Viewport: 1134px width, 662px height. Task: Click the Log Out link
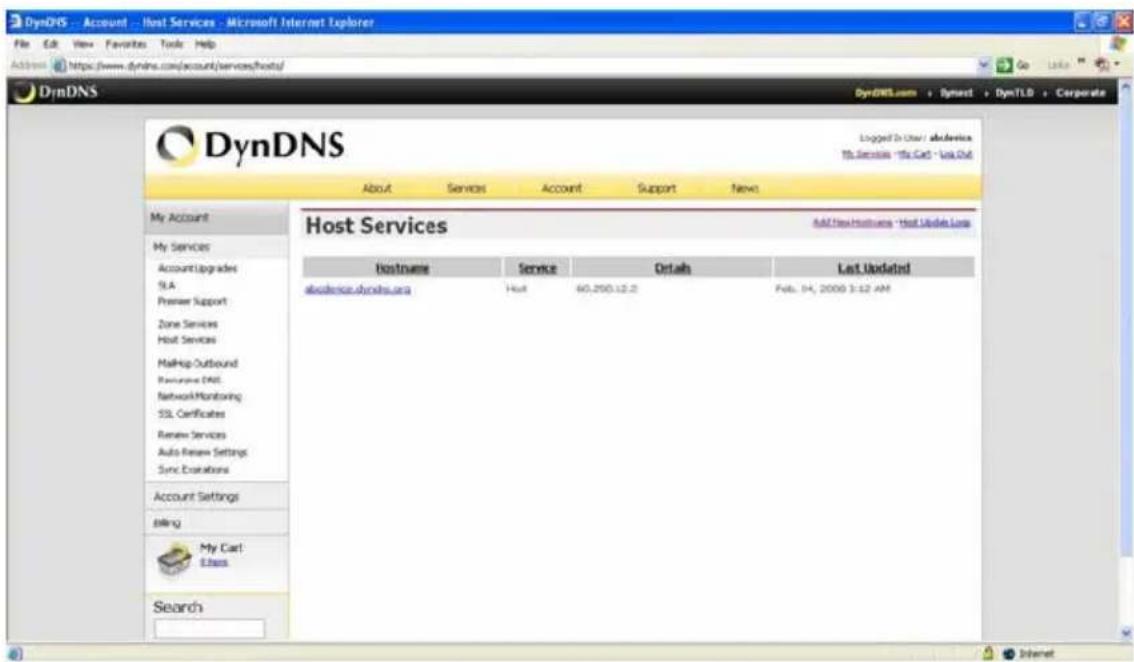point(955,154)
